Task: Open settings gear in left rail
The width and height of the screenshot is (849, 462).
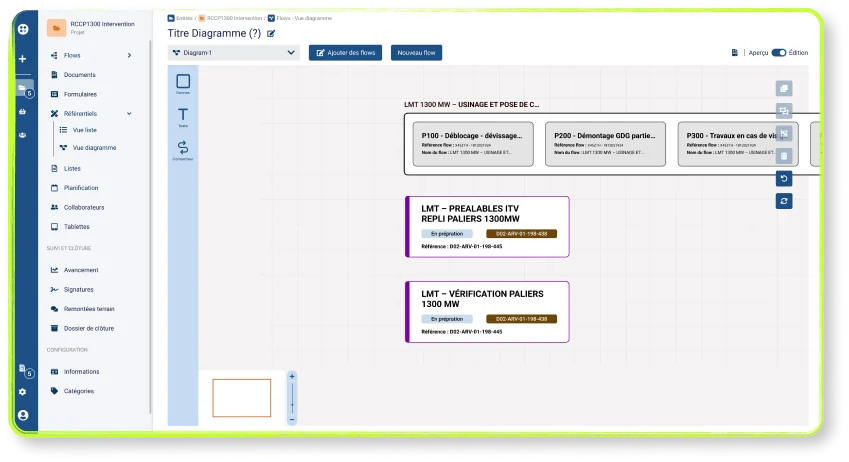Action: click(23, 392)
